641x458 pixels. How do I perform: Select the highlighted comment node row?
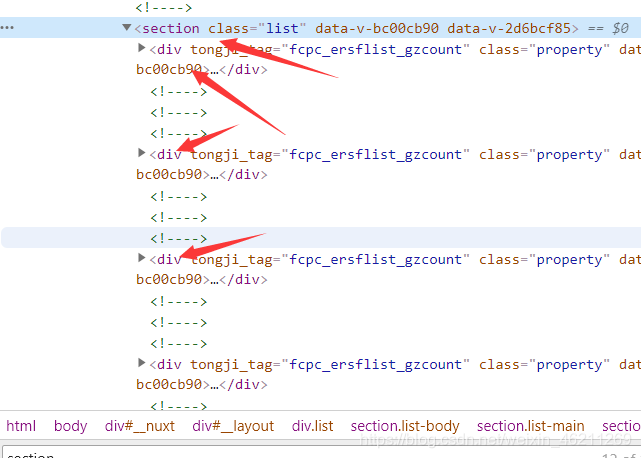(x=320, y=238)
